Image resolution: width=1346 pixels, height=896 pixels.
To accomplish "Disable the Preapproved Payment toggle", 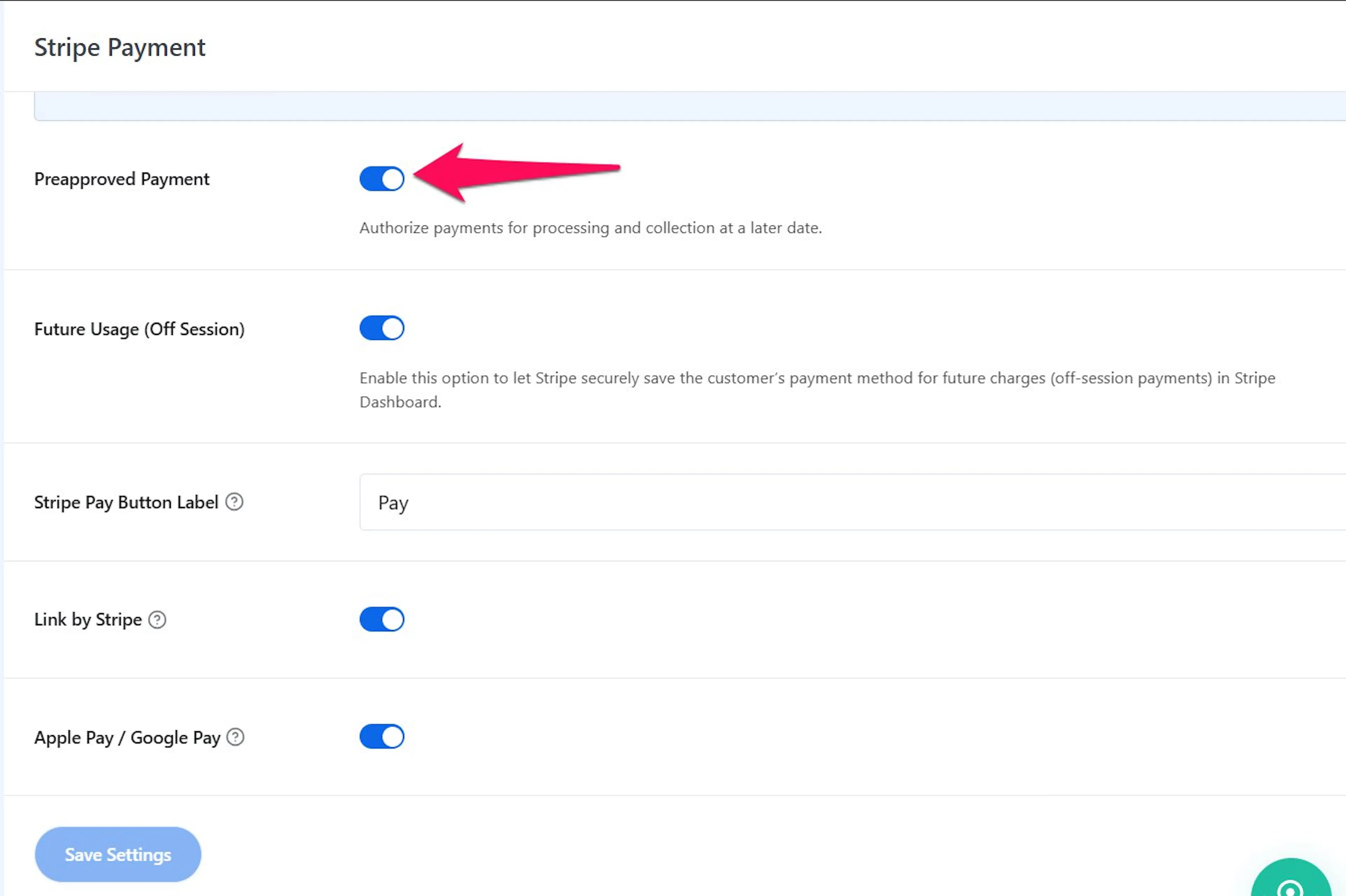I will 382,179.
